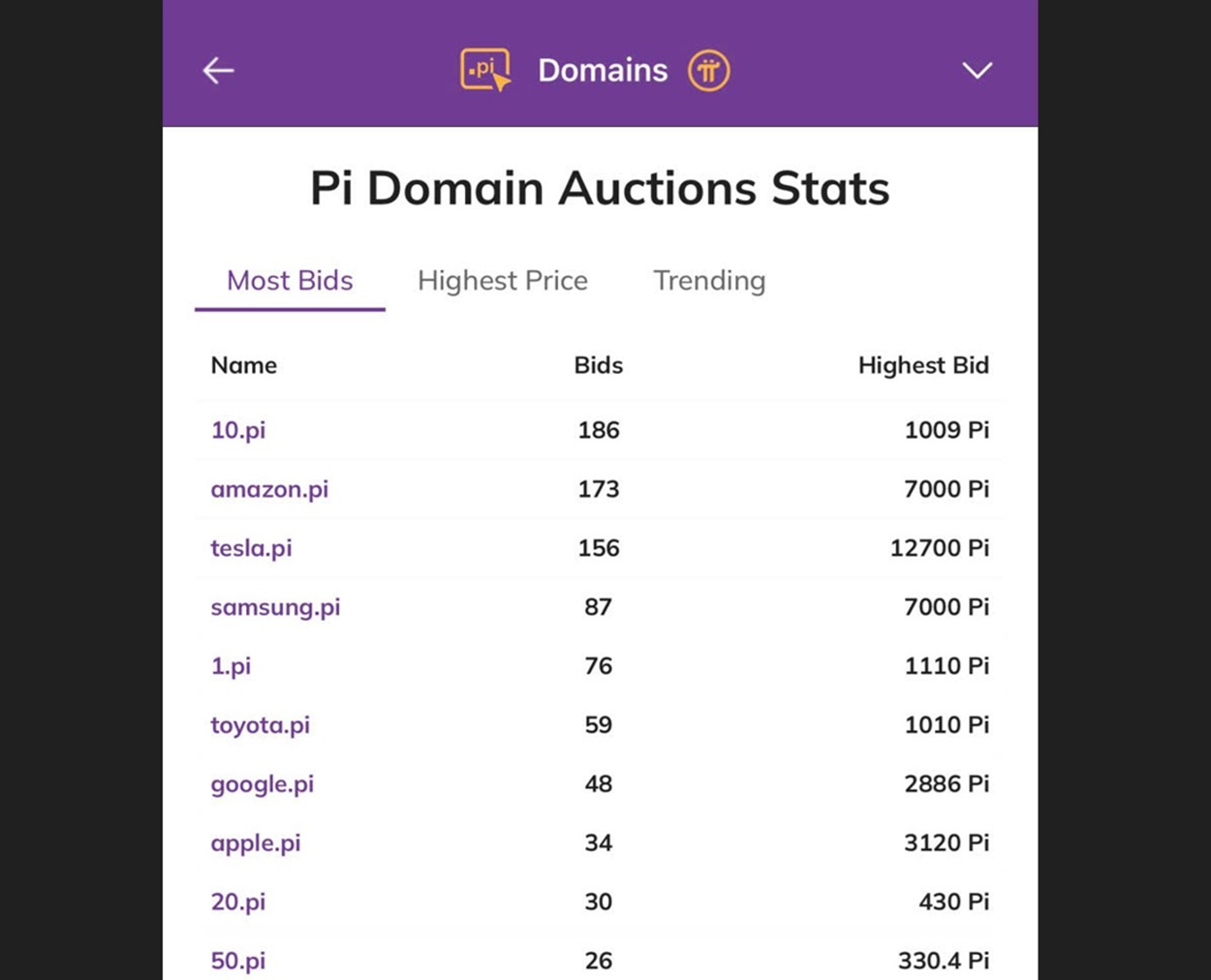Open the google.pi domain link
Screen dimensions: 1211x980
pos(262,784)
